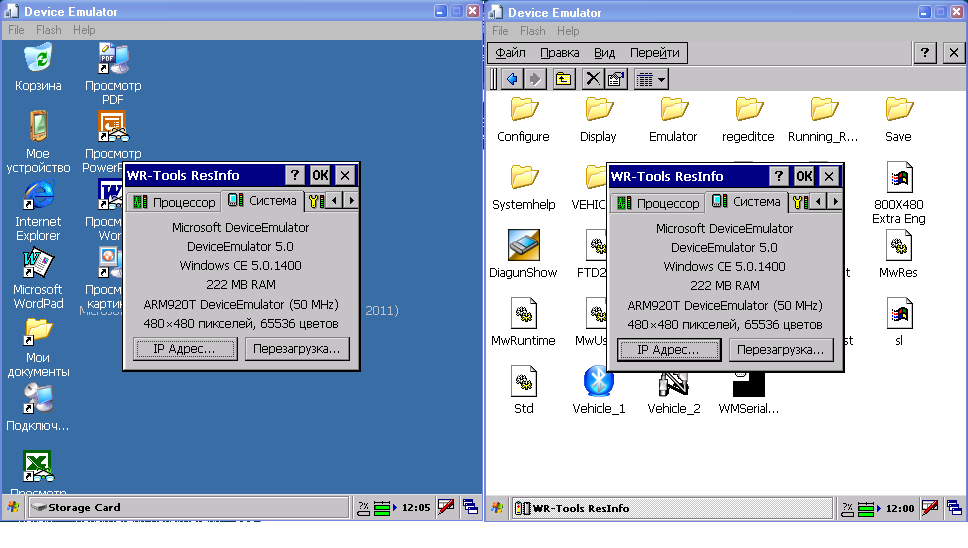Open Корзина recycle bin icon in left emulator
The height and width of the screenshot is (548, 968).
(38, 67)
